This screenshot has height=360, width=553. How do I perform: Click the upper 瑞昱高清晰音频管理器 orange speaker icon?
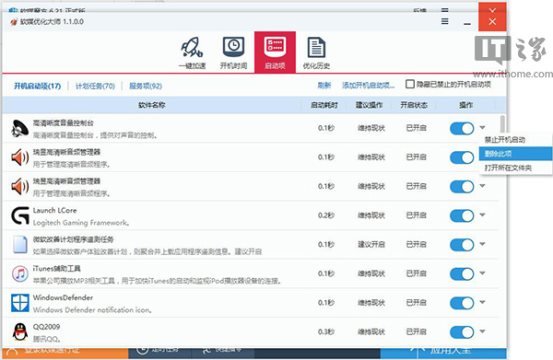(x=20, y=157)
